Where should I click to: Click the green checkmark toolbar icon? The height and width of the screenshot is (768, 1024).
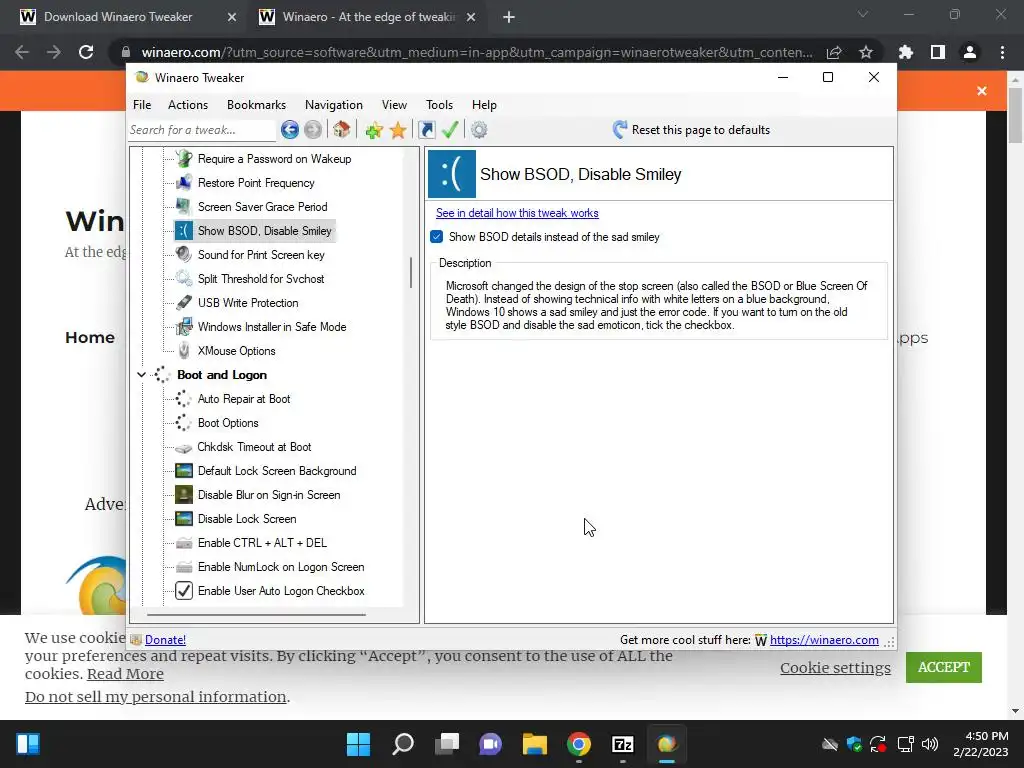pos(450,130)
